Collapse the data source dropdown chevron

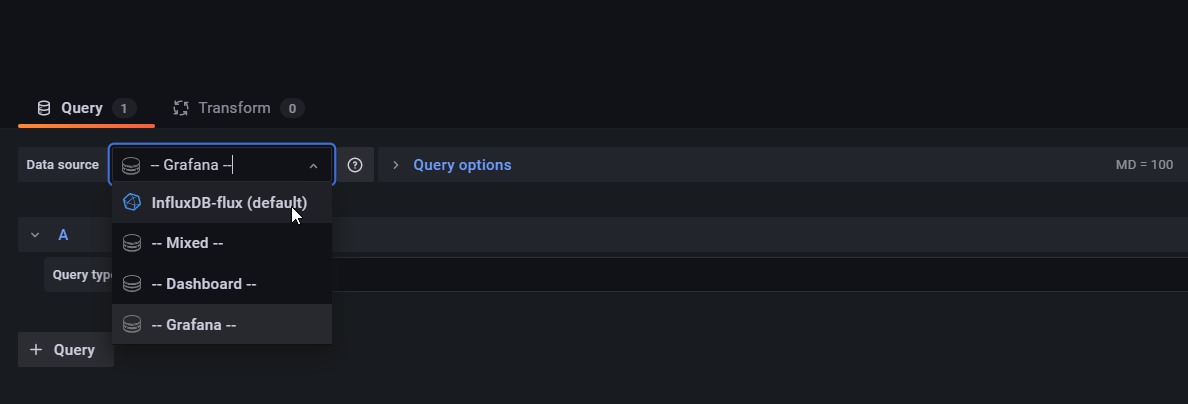(314, 165)
